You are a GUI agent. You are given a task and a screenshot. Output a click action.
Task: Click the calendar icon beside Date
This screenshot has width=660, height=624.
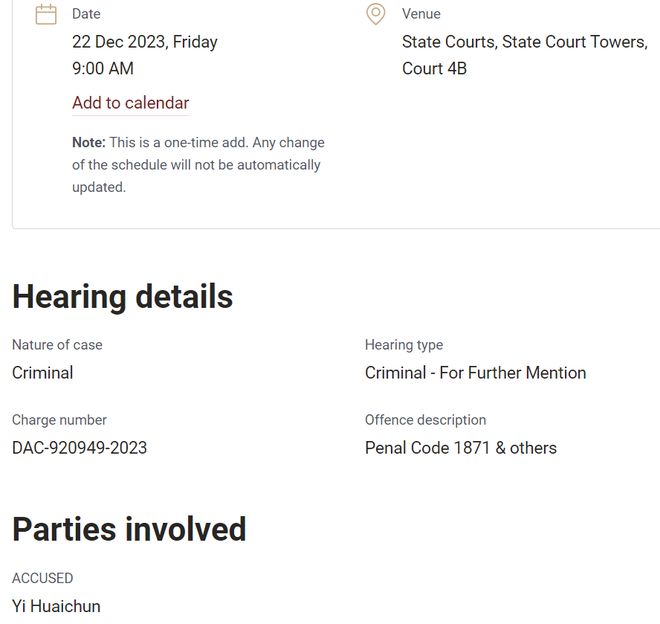46,14
